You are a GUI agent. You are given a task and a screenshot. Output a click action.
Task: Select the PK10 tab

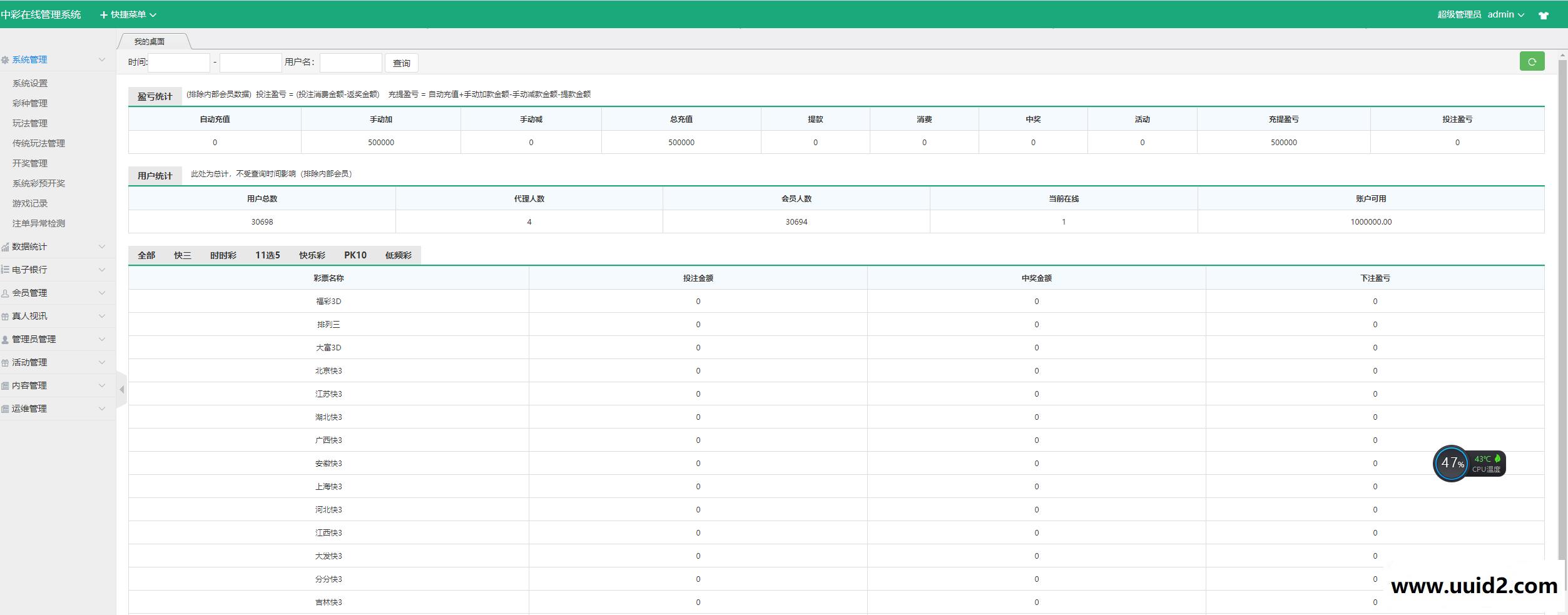click(355, 255)
